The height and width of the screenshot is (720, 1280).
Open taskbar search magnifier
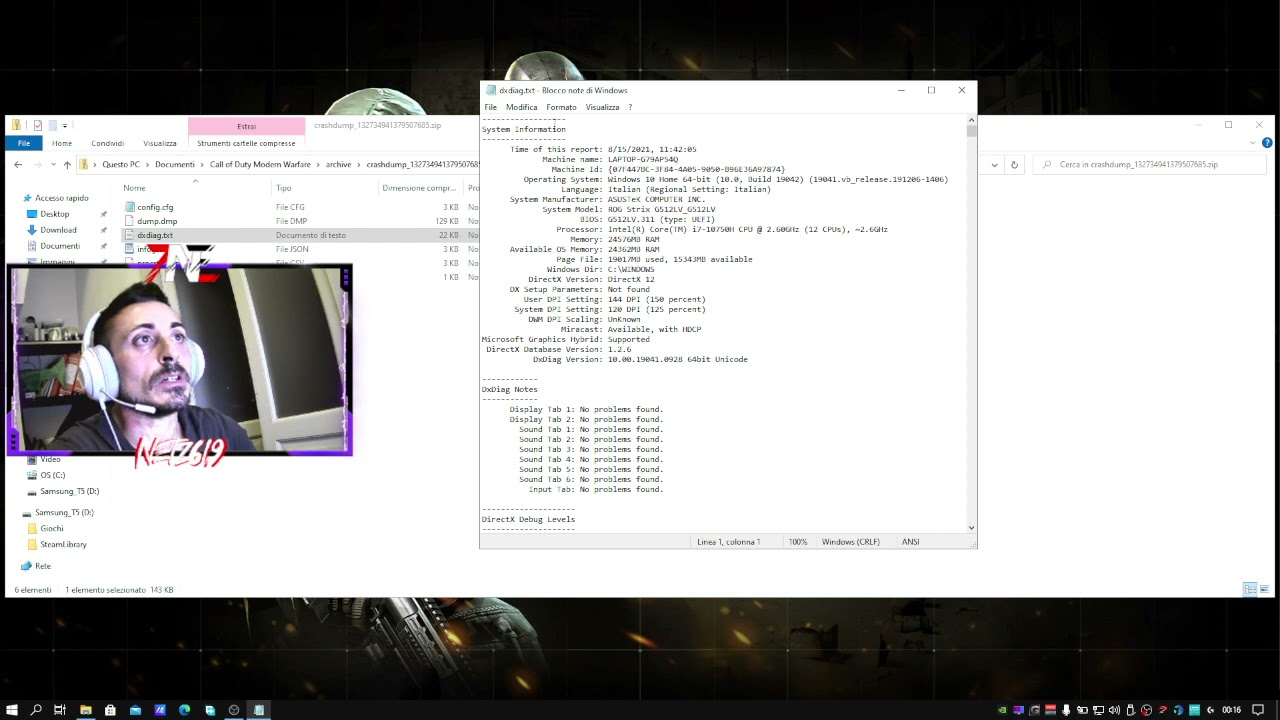pos(36,710)
